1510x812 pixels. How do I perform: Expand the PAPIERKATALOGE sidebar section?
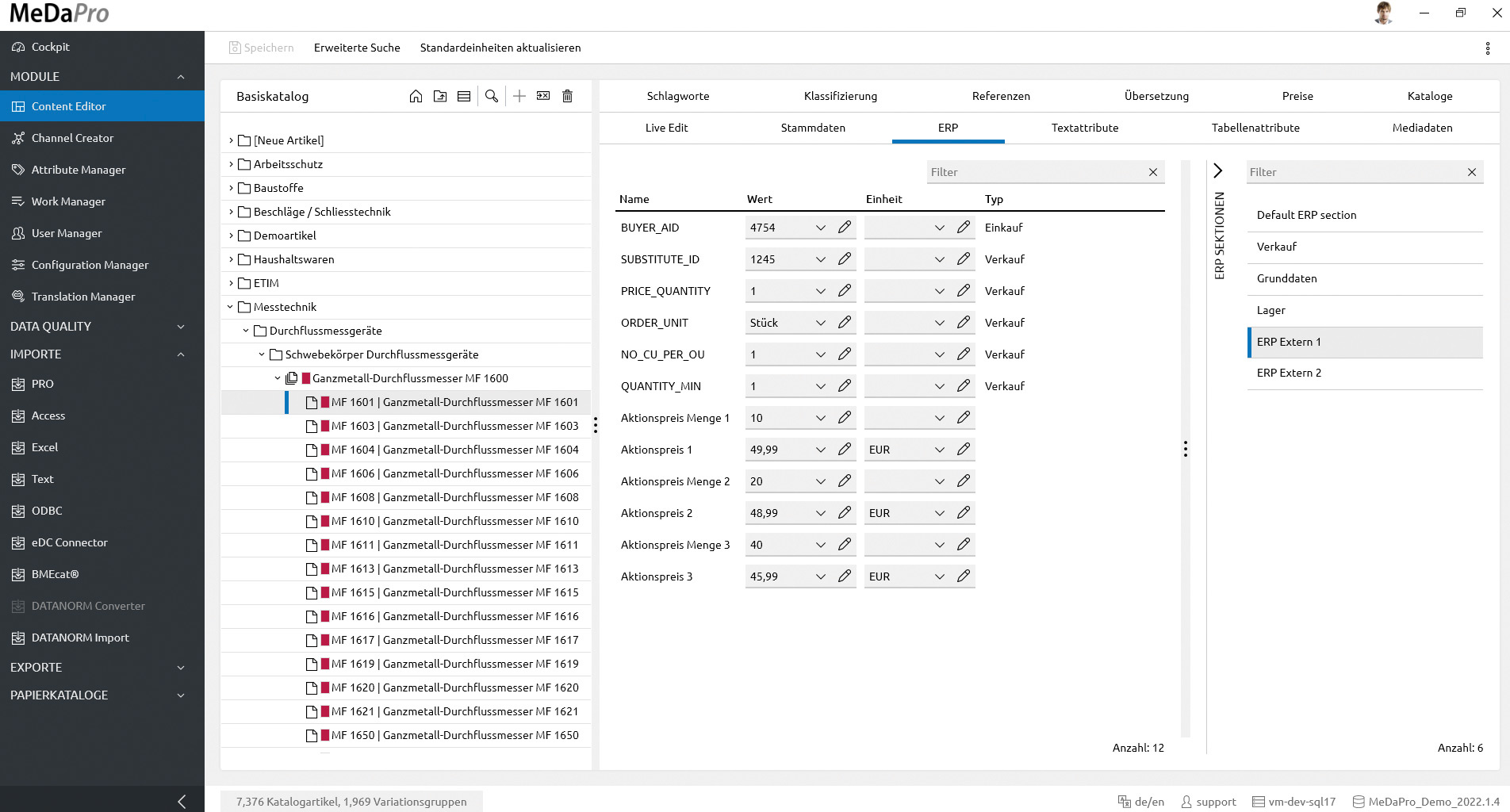tap(181, 695)
